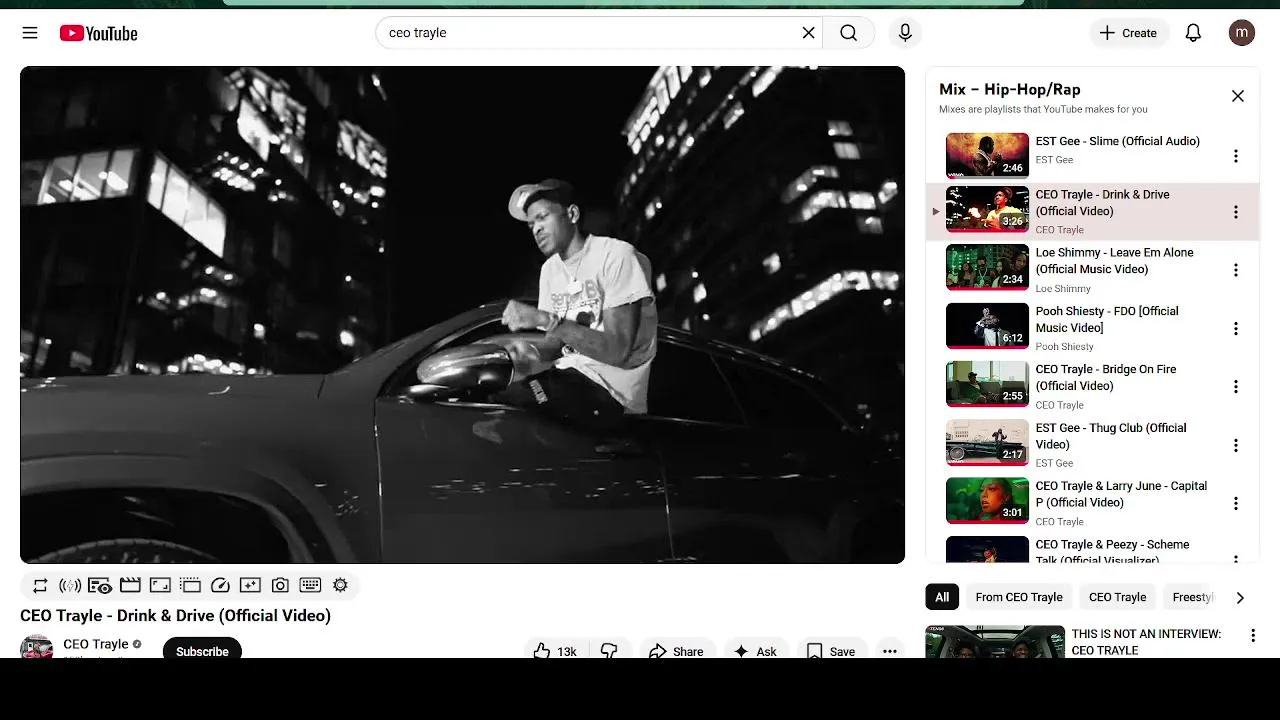Open "Pooh Shiesty - FDO" title link
This screenshot has width=1280, height=720.
click(x=1107, y=319)
